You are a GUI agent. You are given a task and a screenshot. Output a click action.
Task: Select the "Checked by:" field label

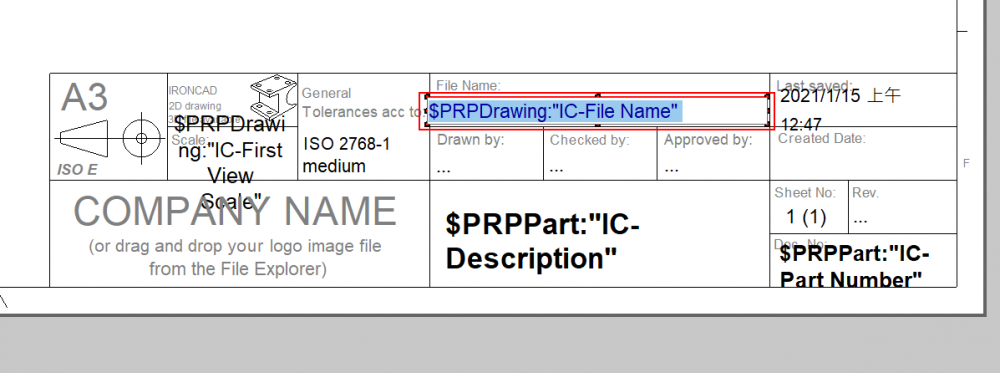(x=590, y=140)
